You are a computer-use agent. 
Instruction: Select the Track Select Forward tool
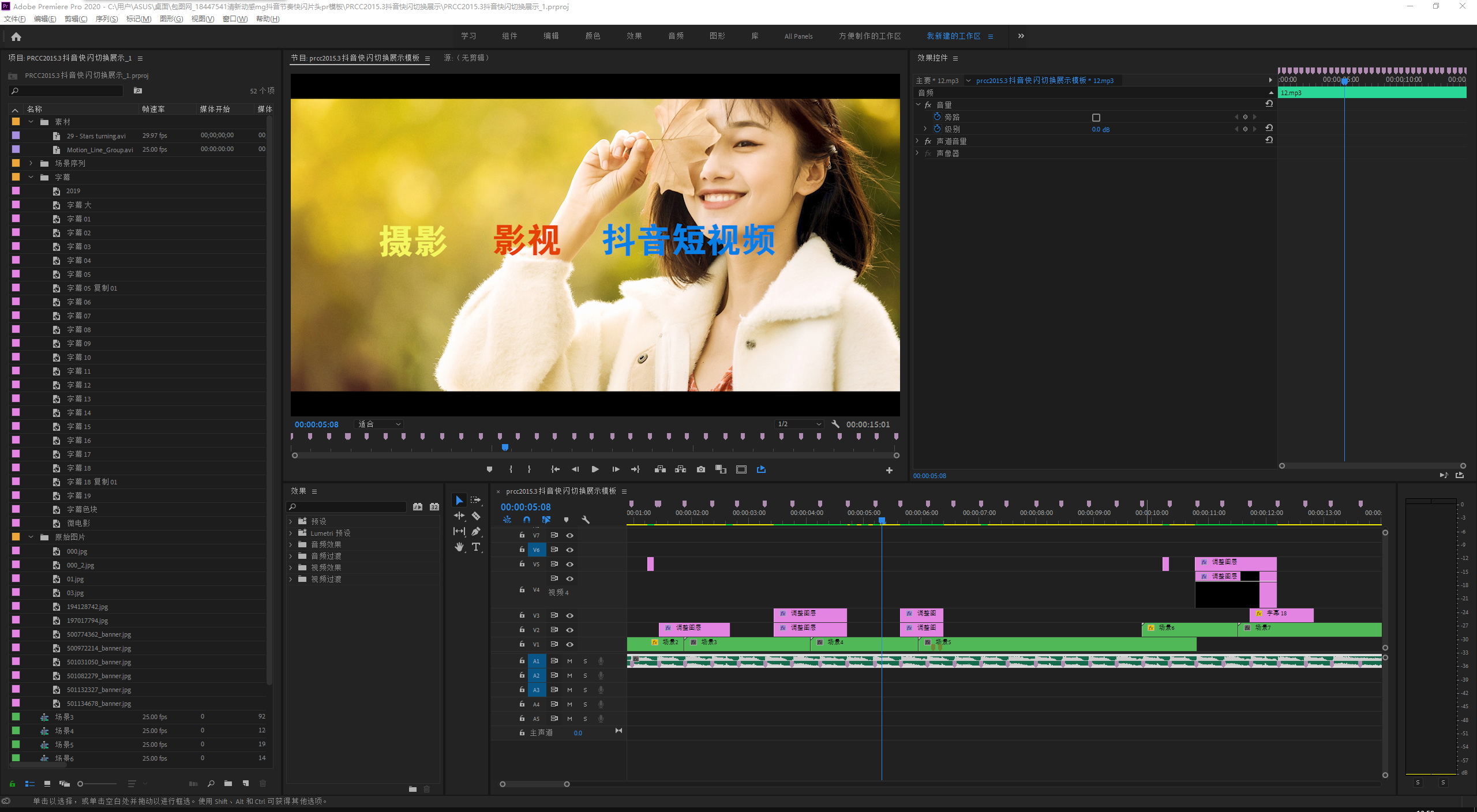475,500
